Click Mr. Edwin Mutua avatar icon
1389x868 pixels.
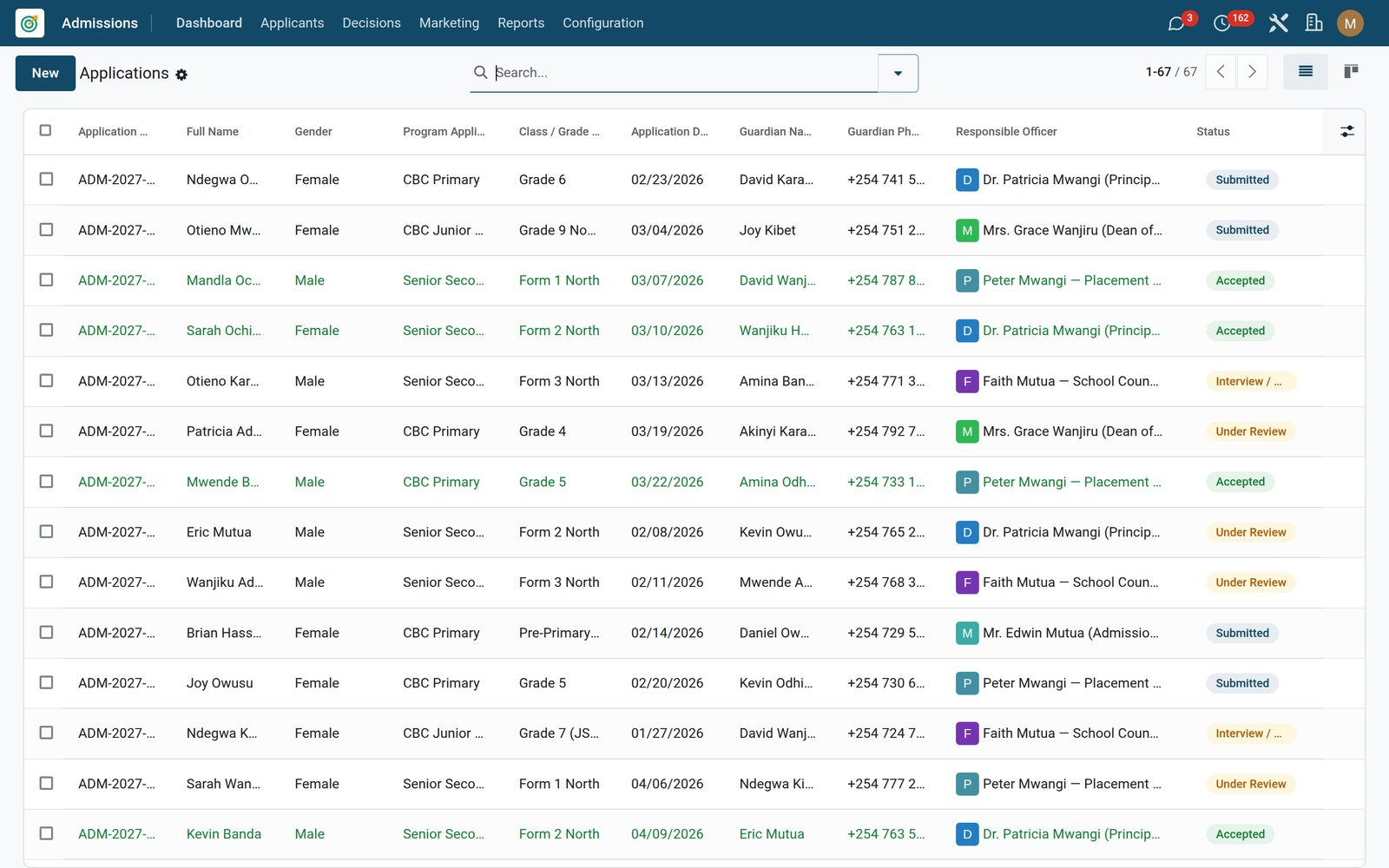click(967, 633)
